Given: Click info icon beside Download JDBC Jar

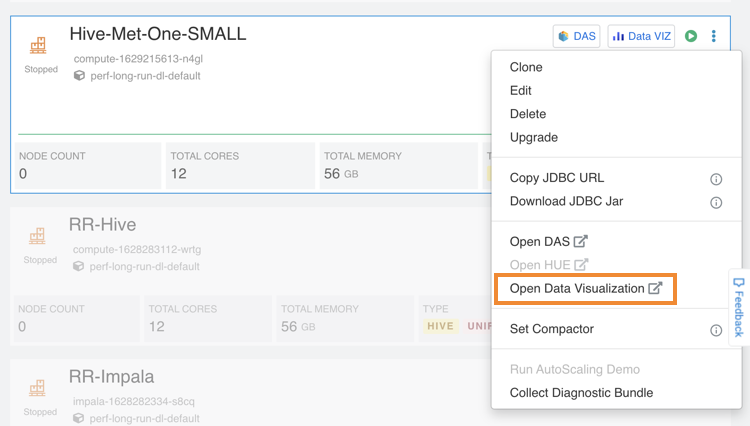Looking at the screenshot, I should (x=716, y=202).
